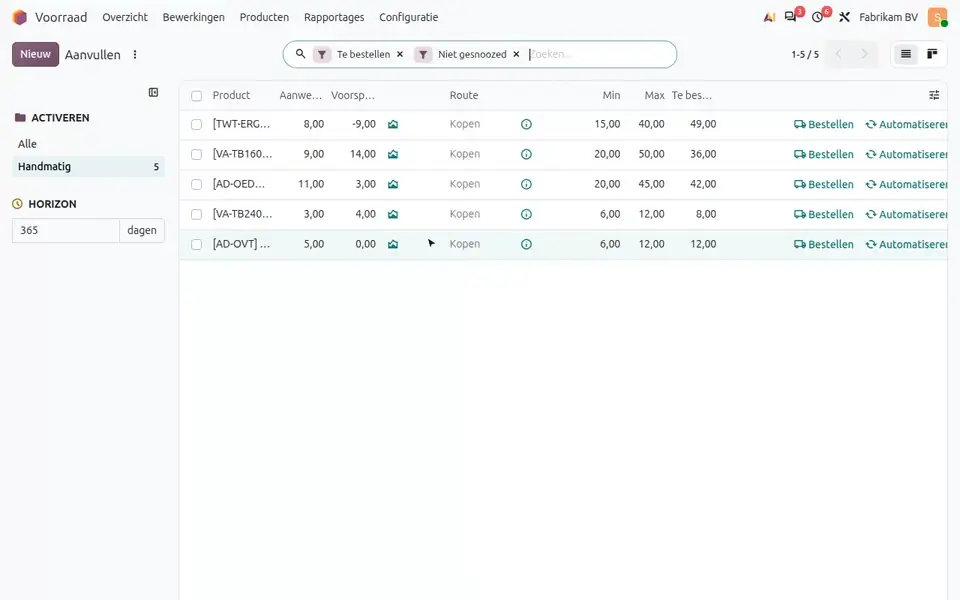Show replenishment info for AD-OED row
This screenshot has width=960, height=600.
[x=526, y=184]
